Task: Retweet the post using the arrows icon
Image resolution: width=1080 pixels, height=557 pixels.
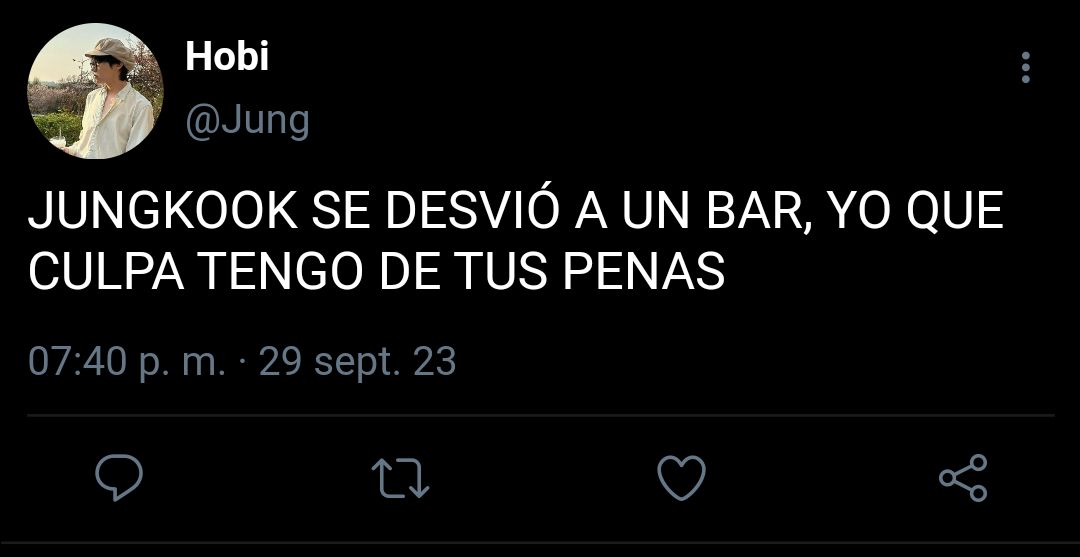Action: pos(400,478)
